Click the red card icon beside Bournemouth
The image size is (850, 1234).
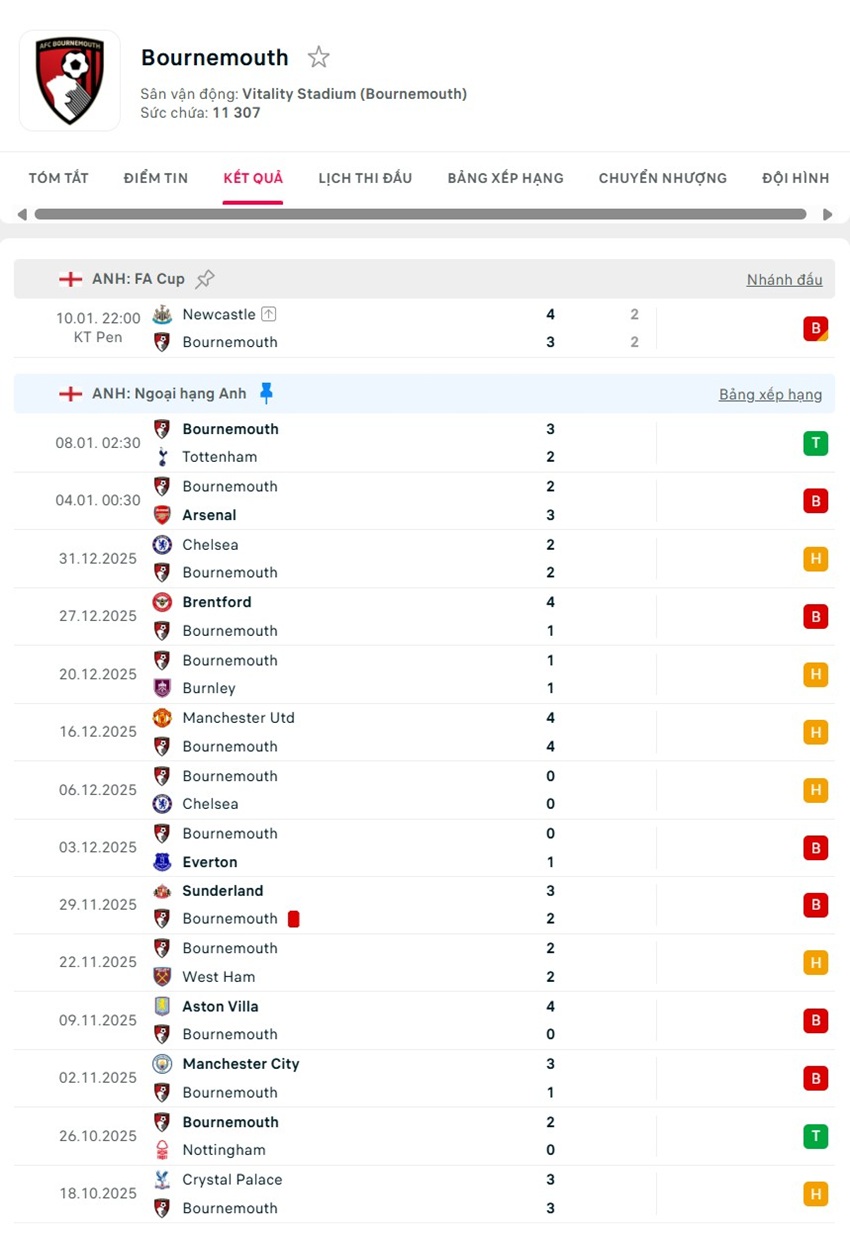293,918
